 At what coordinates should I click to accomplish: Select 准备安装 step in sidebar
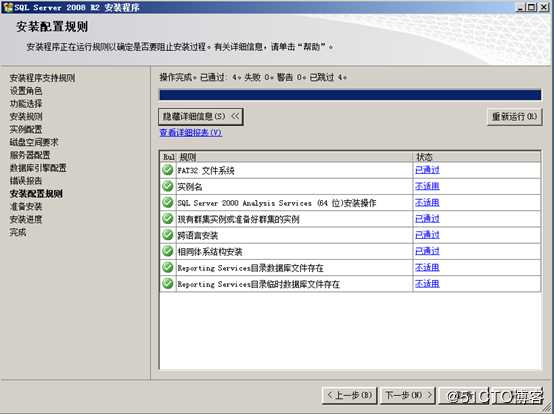coord(26,207)
